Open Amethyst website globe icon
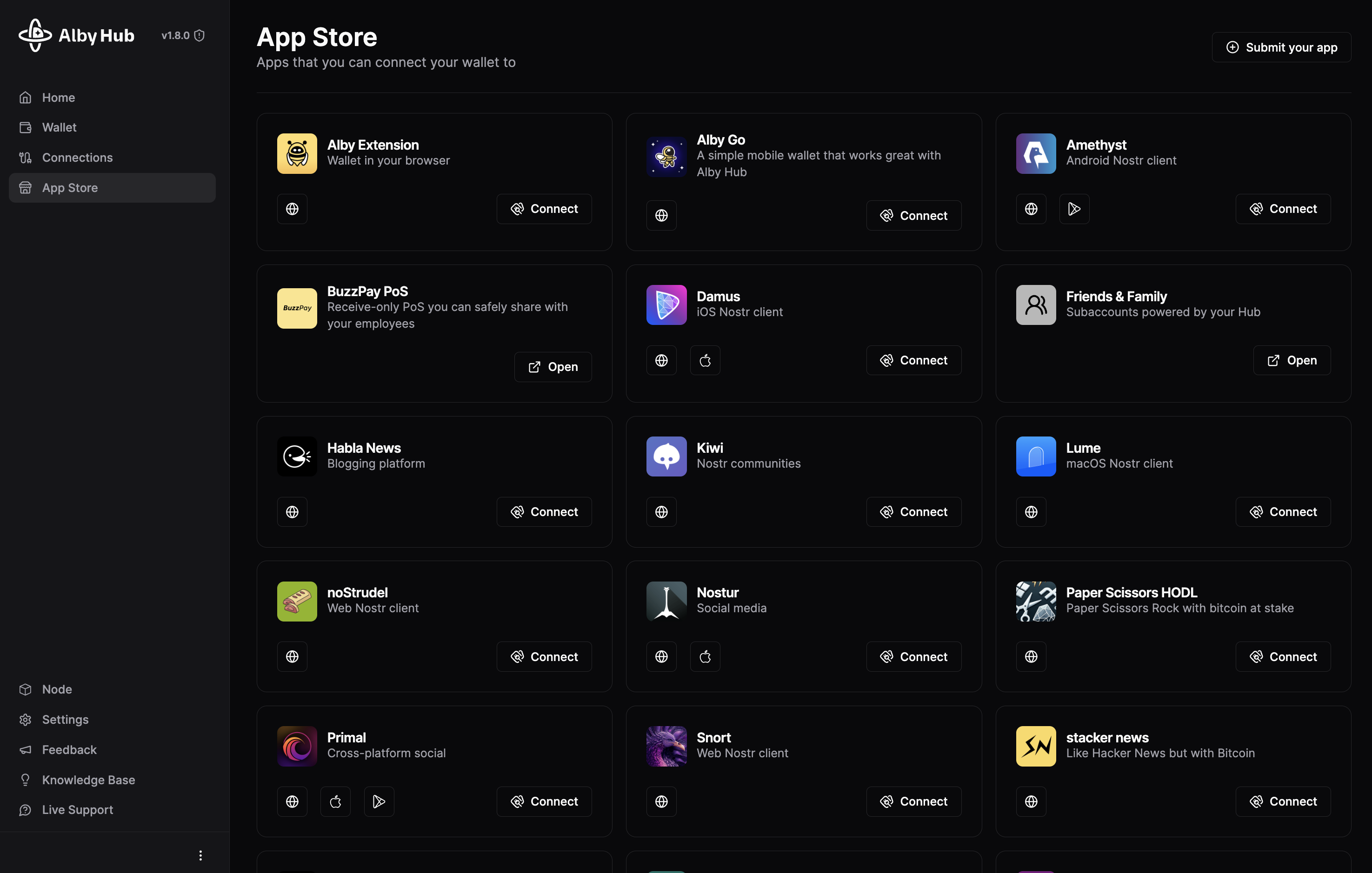The width and height of the screenshot is (1372, 873). point(1031,209)
